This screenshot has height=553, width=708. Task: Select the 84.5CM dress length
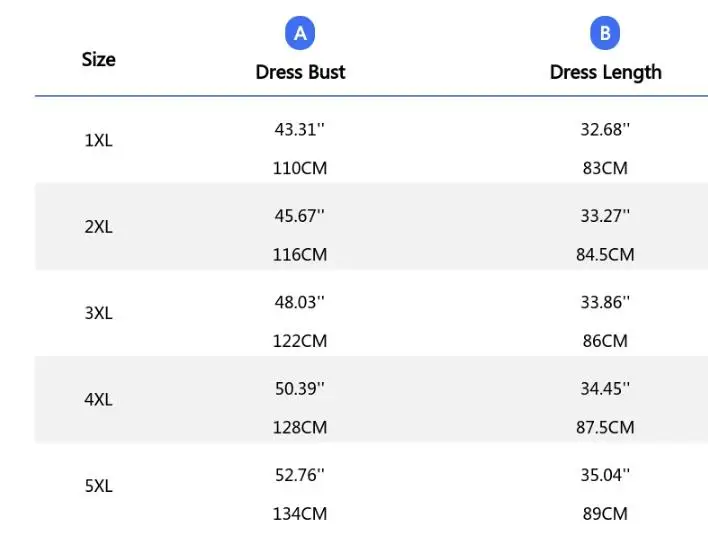coord(605,255)
